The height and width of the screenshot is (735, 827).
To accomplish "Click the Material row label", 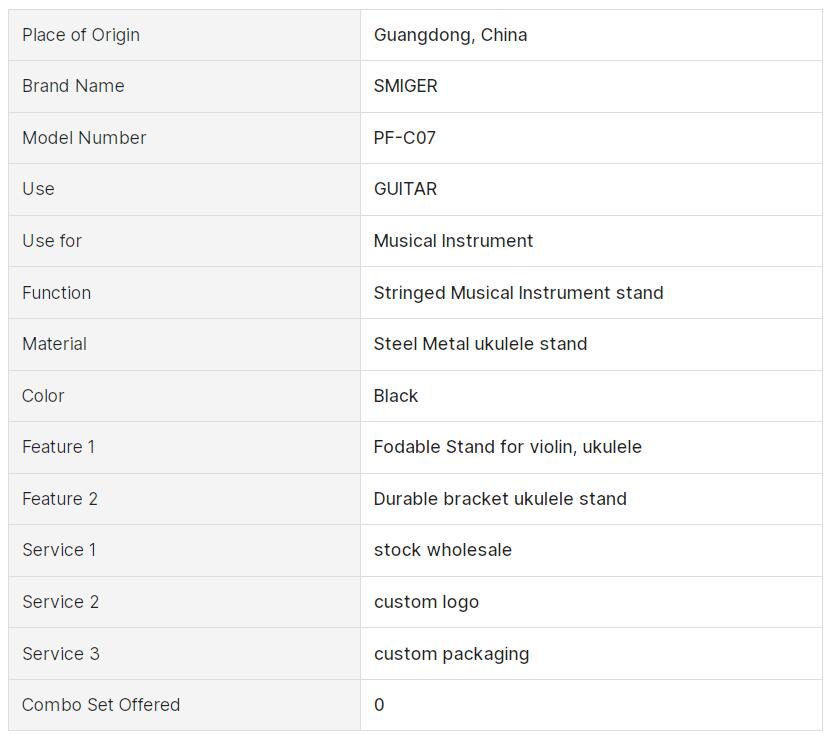I will point(54,344).
